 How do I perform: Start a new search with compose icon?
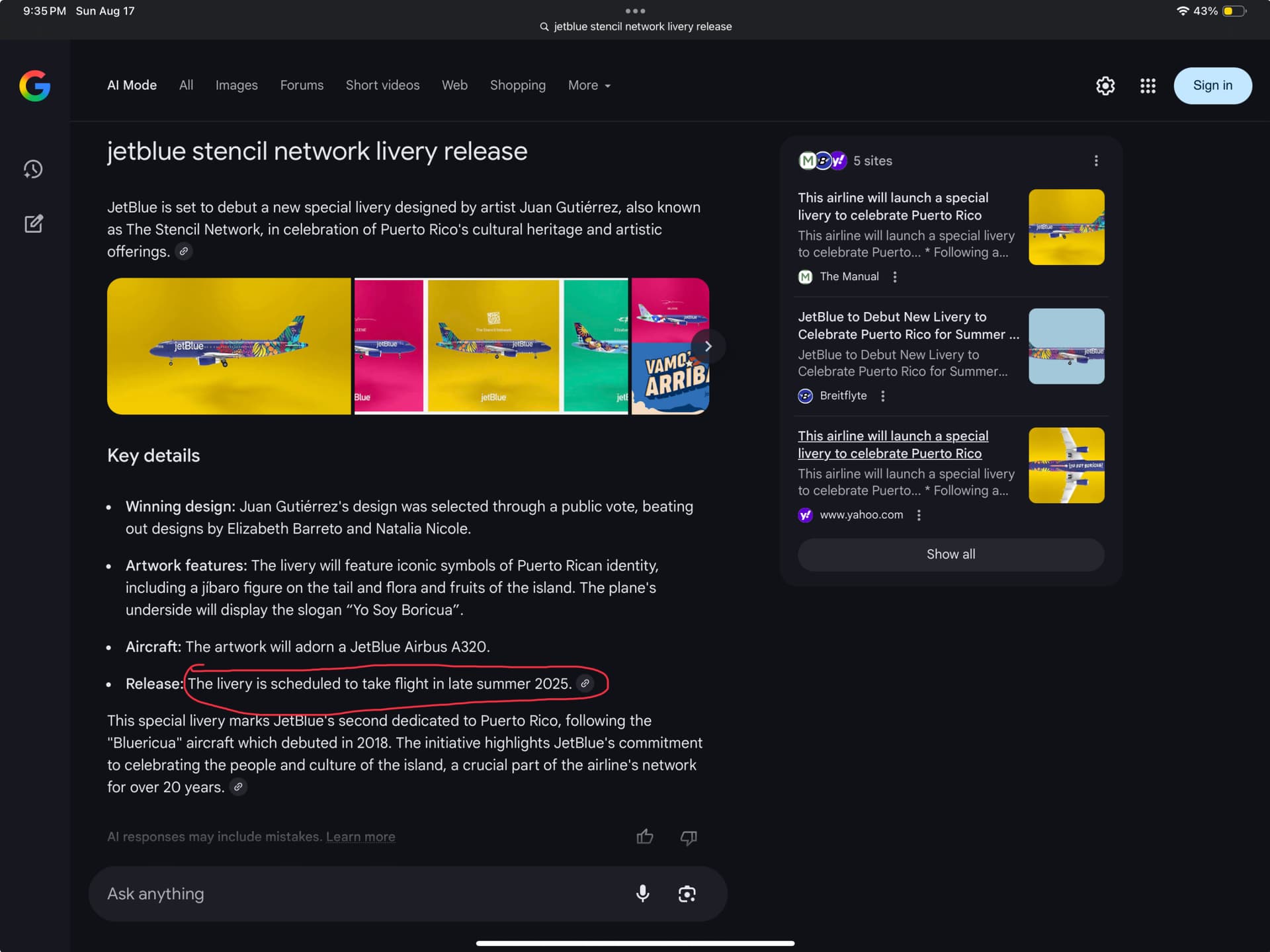[33, 224]
